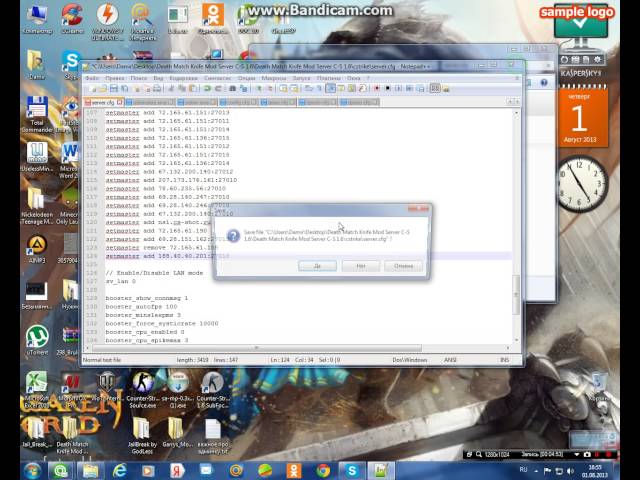Click the black Stop Recording macro icon
The image size is (640, 480).
[x=388, y=89]
